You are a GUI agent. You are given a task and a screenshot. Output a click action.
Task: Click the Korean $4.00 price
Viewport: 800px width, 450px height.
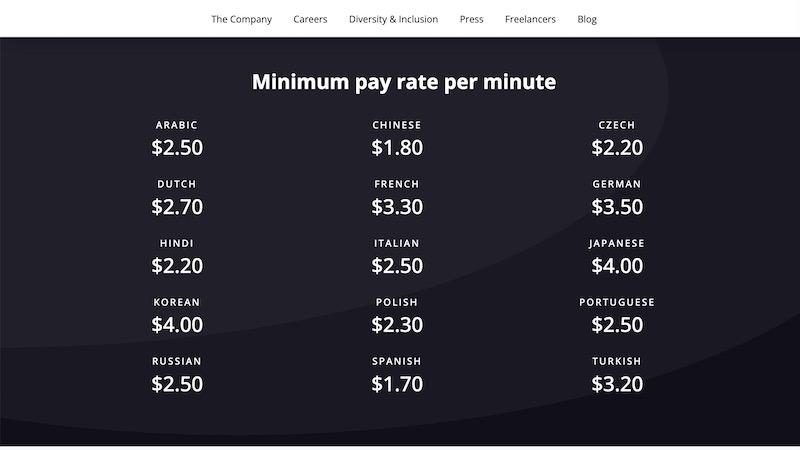coord(177,325)
